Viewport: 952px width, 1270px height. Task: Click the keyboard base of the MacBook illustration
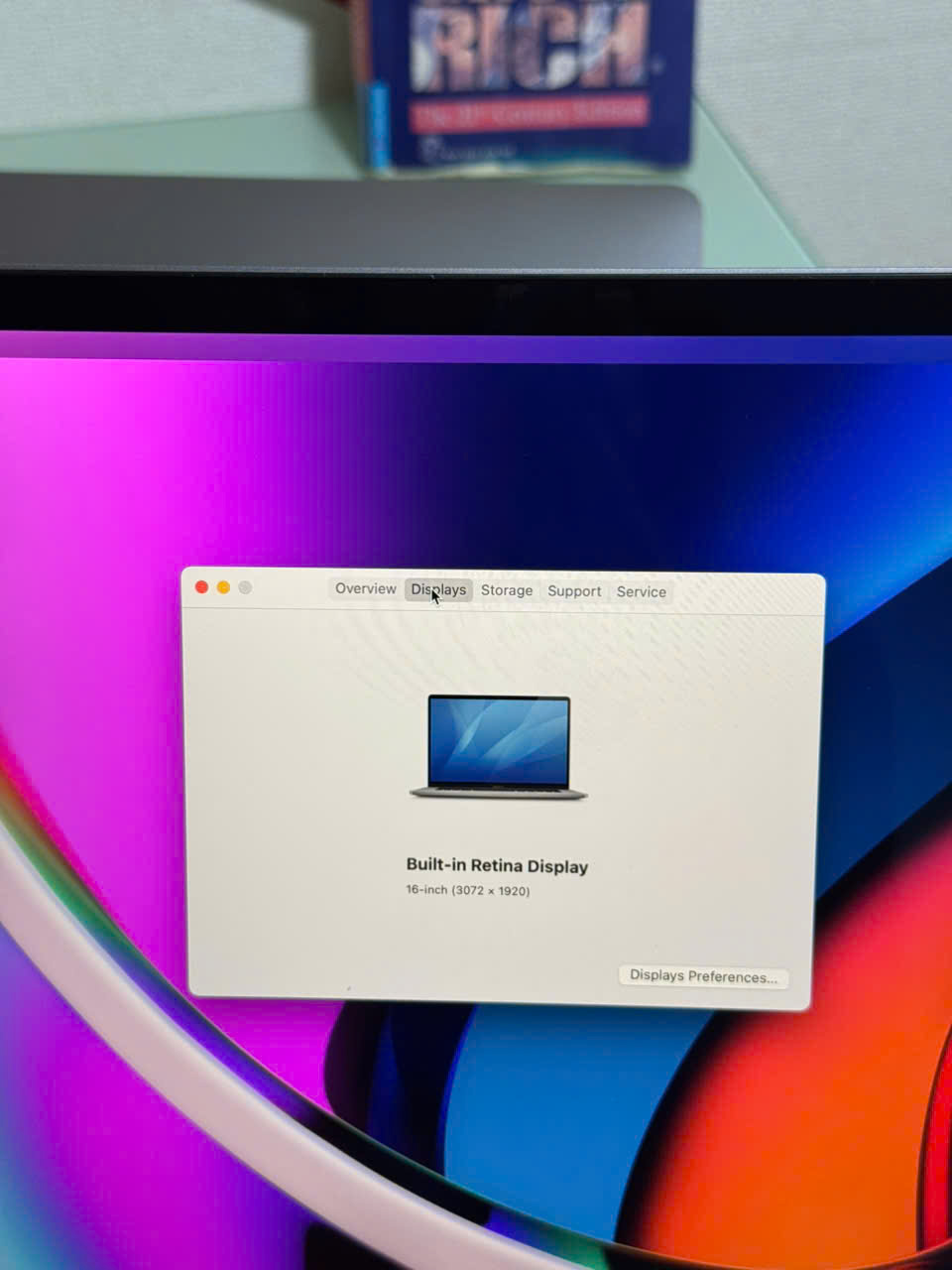tap(499, 793)
